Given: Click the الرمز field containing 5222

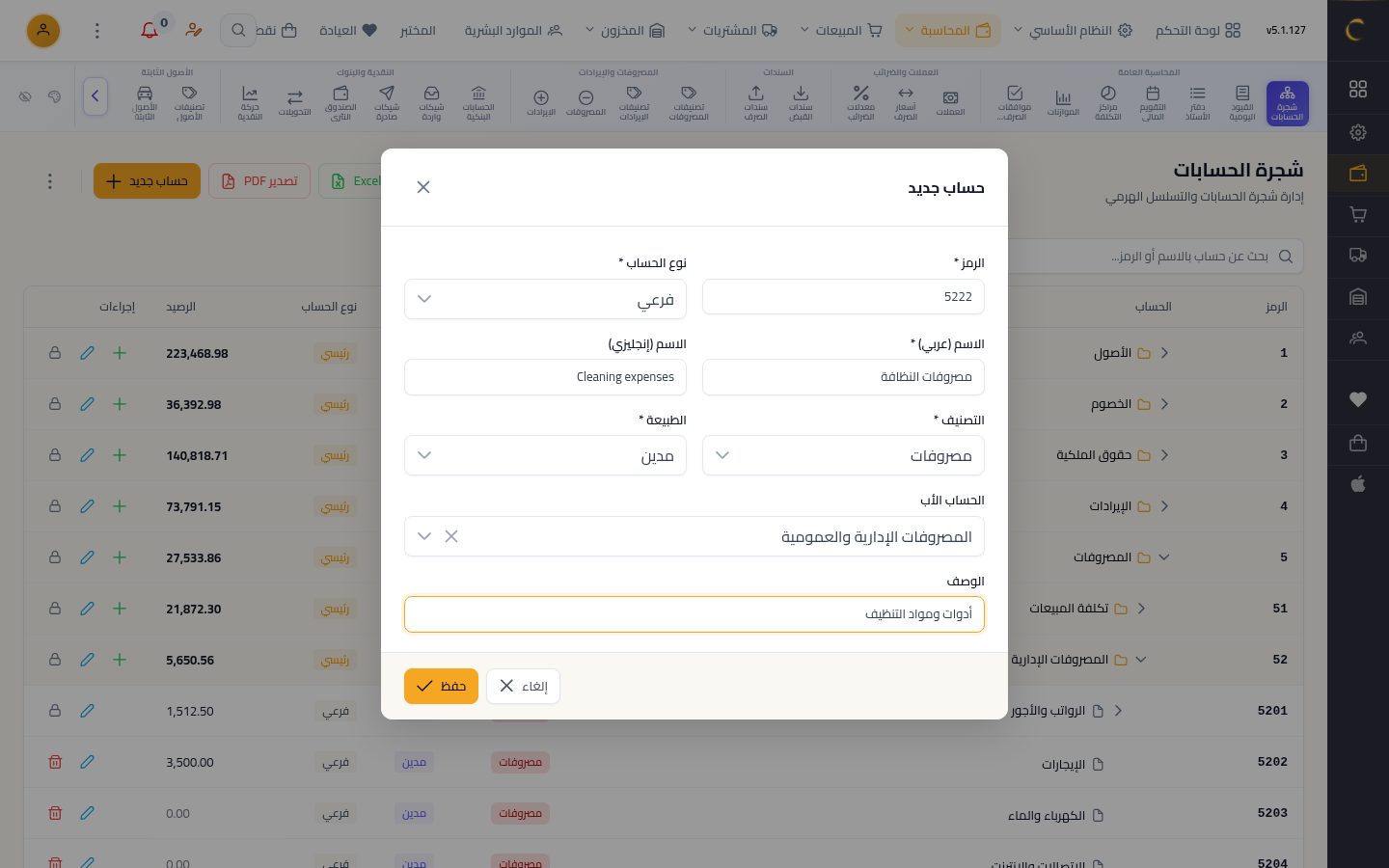Looking at the screenshot, I should (843, 297).
